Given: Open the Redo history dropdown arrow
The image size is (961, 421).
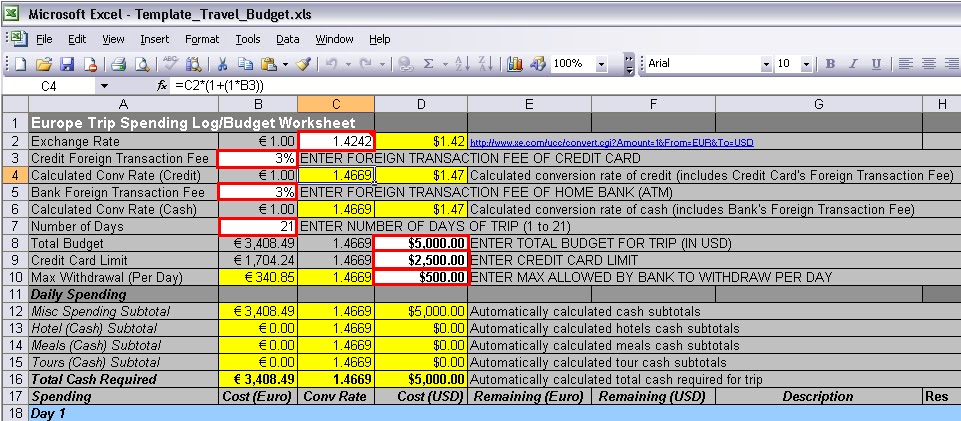Looking at the screenshot, I should 382,64.
